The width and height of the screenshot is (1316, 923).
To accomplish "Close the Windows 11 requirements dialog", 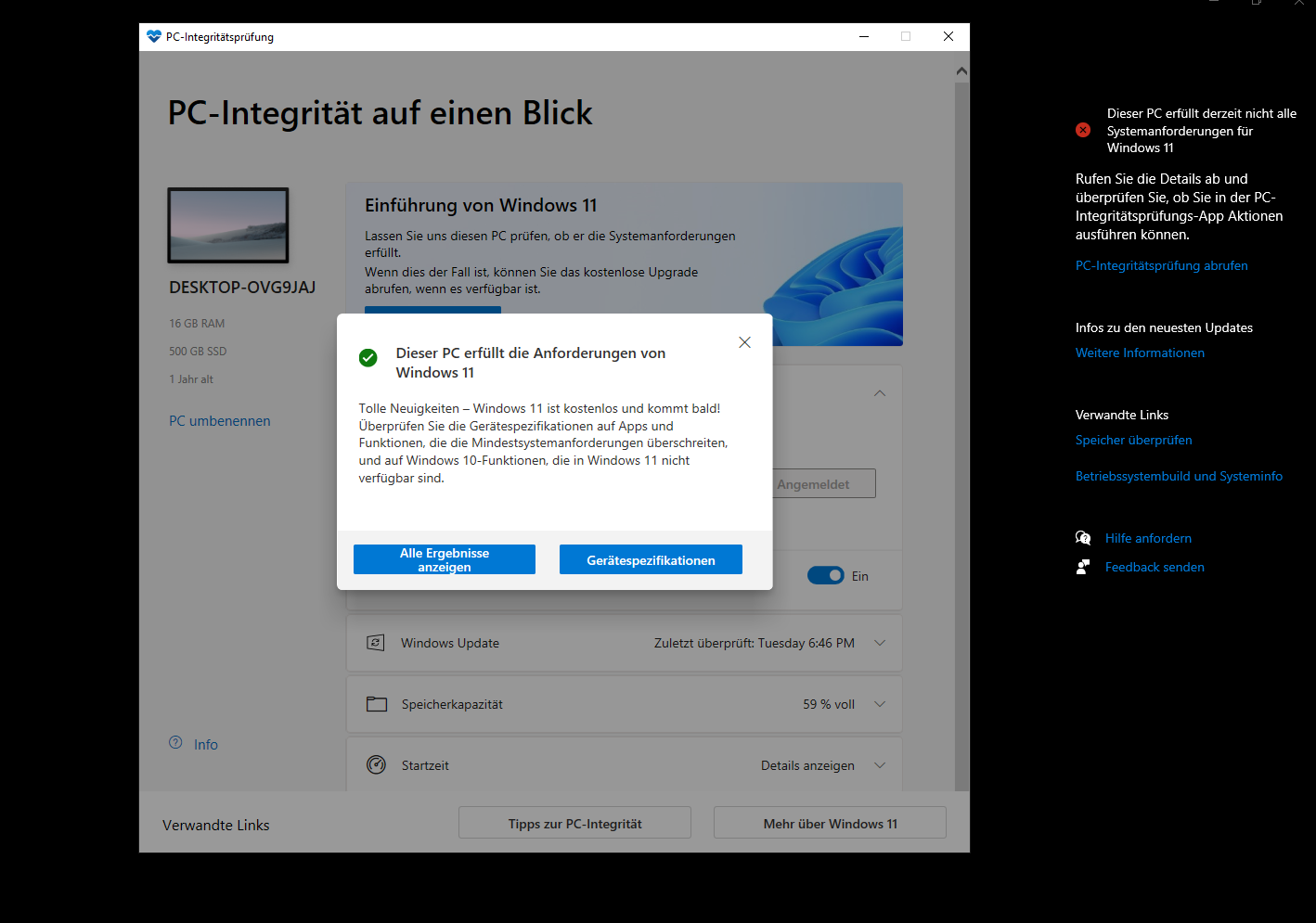I will coord(744,342).
